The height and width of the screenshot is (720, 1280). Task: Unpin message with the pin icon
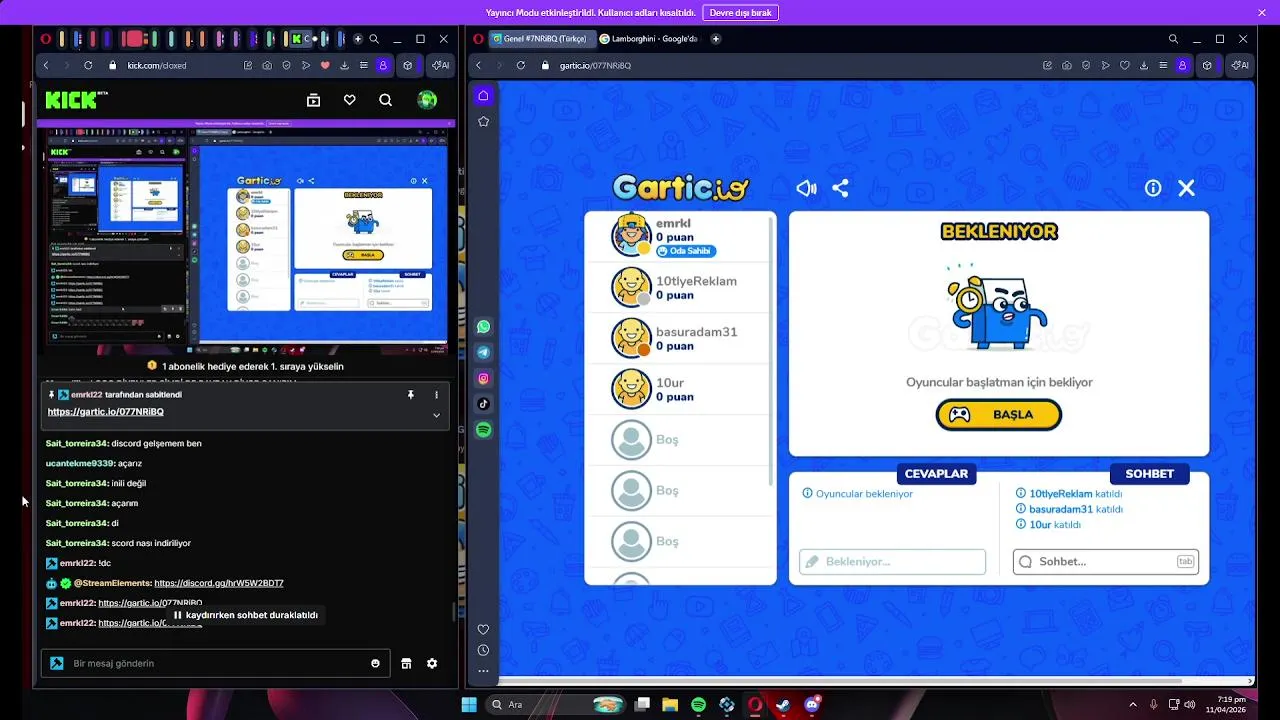tap(410, 395)
